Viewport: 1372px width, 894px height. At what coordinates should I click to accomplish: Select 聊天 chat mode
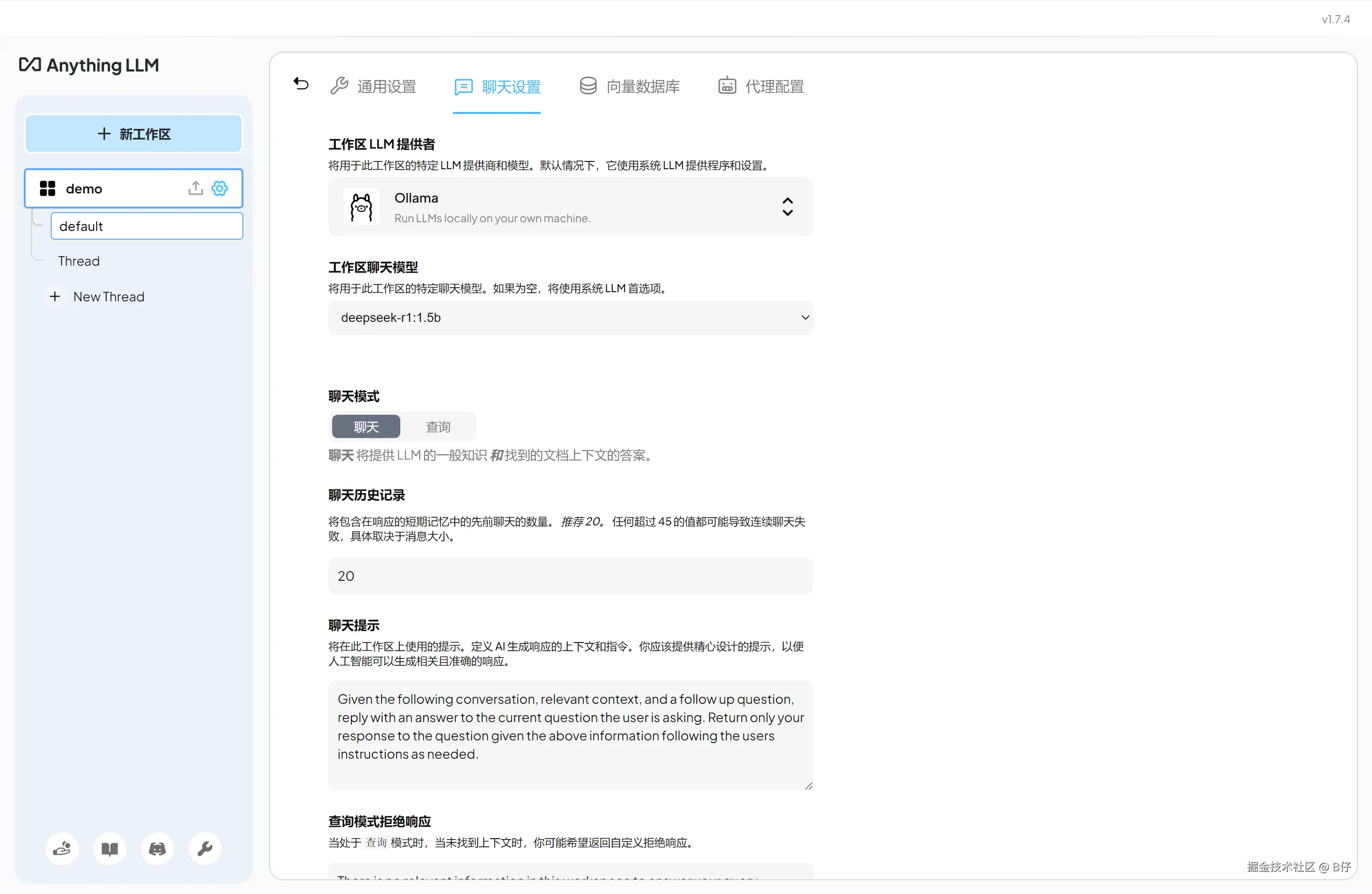(x=366, y=427)
